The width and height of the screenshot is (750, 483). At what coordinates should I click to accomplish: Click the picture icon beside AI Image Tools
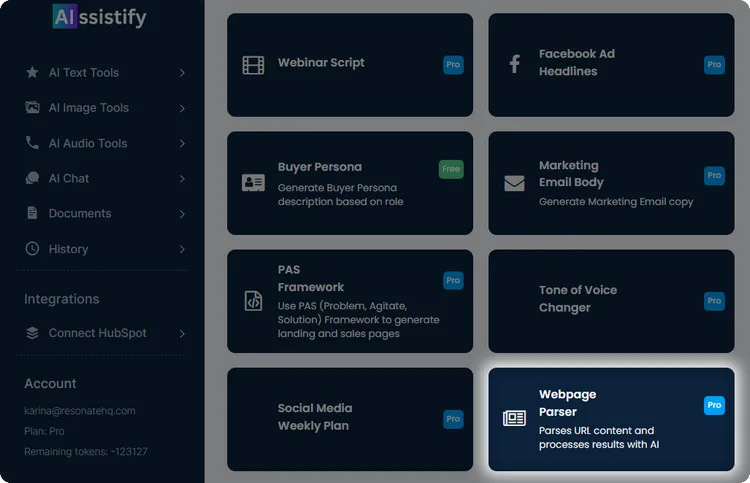tap(32, 108)
